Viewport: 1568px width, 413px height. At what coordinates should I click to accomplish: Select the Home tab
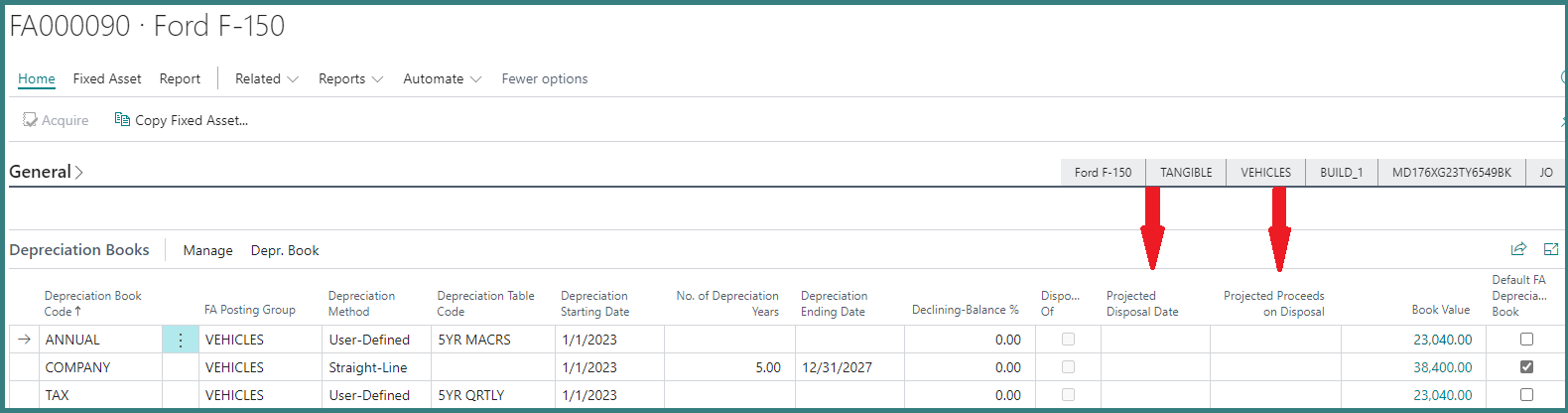[37, 78]
